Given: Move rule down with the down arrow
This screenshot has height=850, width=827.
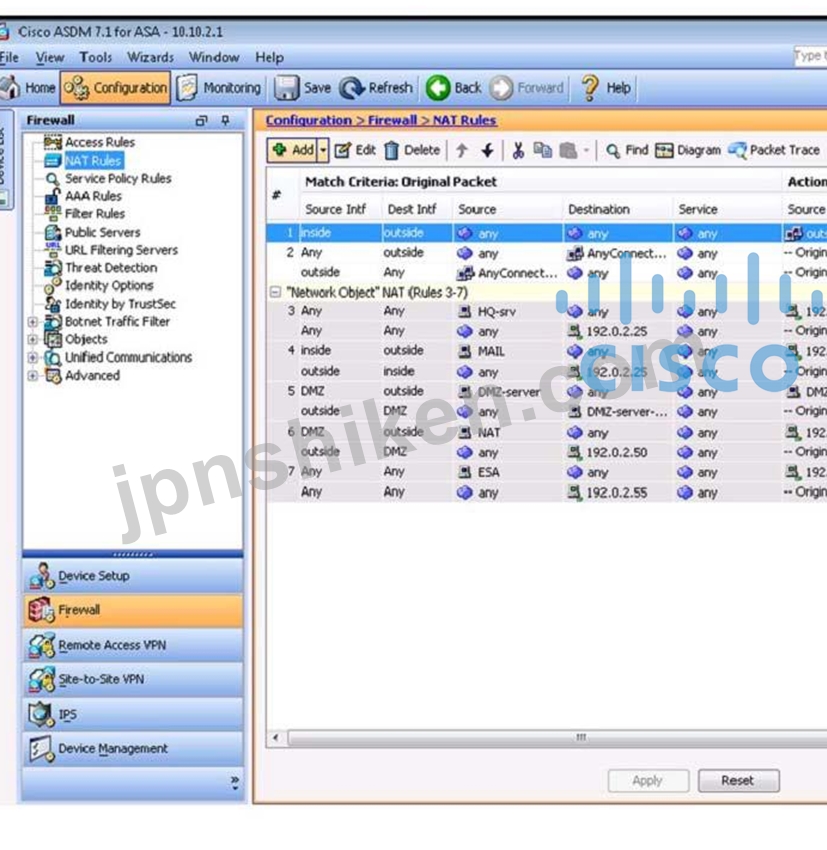Looking at the screenshot, I should (x=488, y=150).
